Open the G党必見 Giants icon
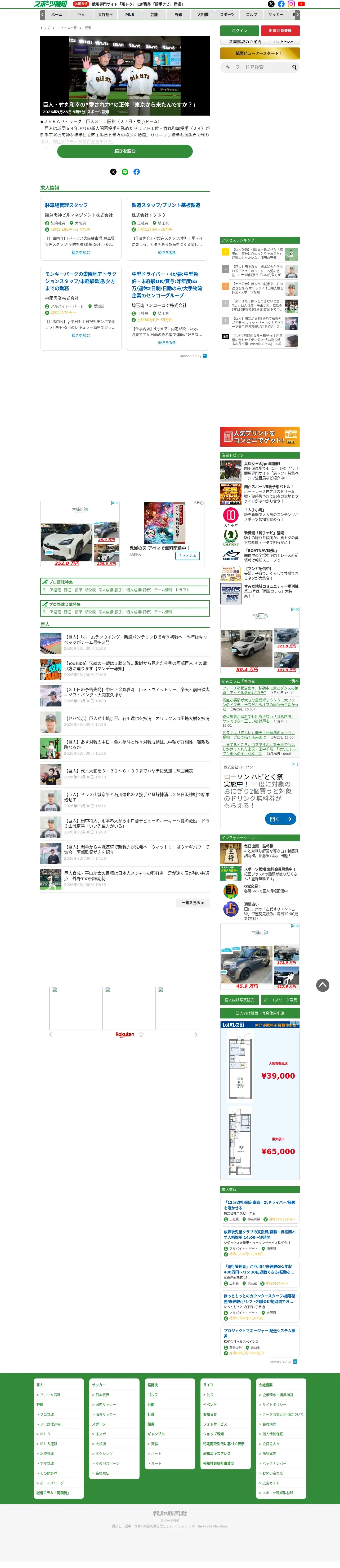Viewport: 340px width, 1568px height. [231, 891]
